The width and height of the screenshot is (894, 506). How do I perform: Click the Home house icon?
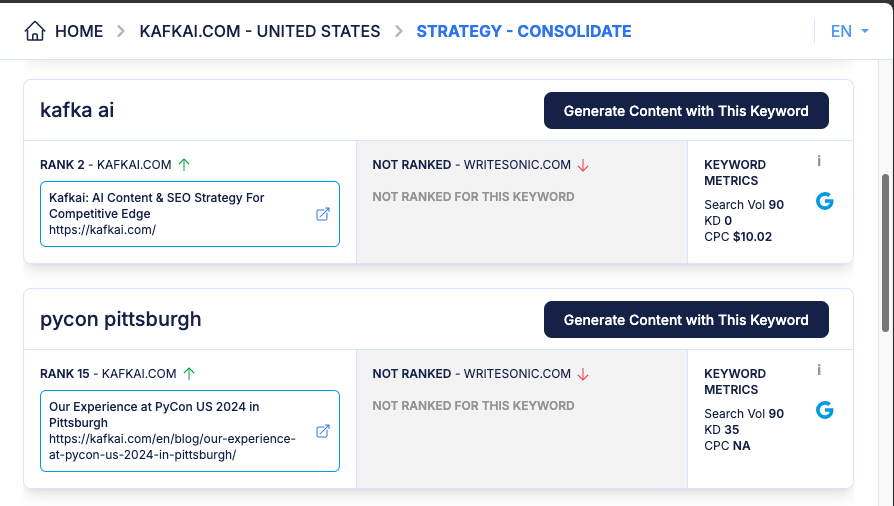tap(35, 31)
